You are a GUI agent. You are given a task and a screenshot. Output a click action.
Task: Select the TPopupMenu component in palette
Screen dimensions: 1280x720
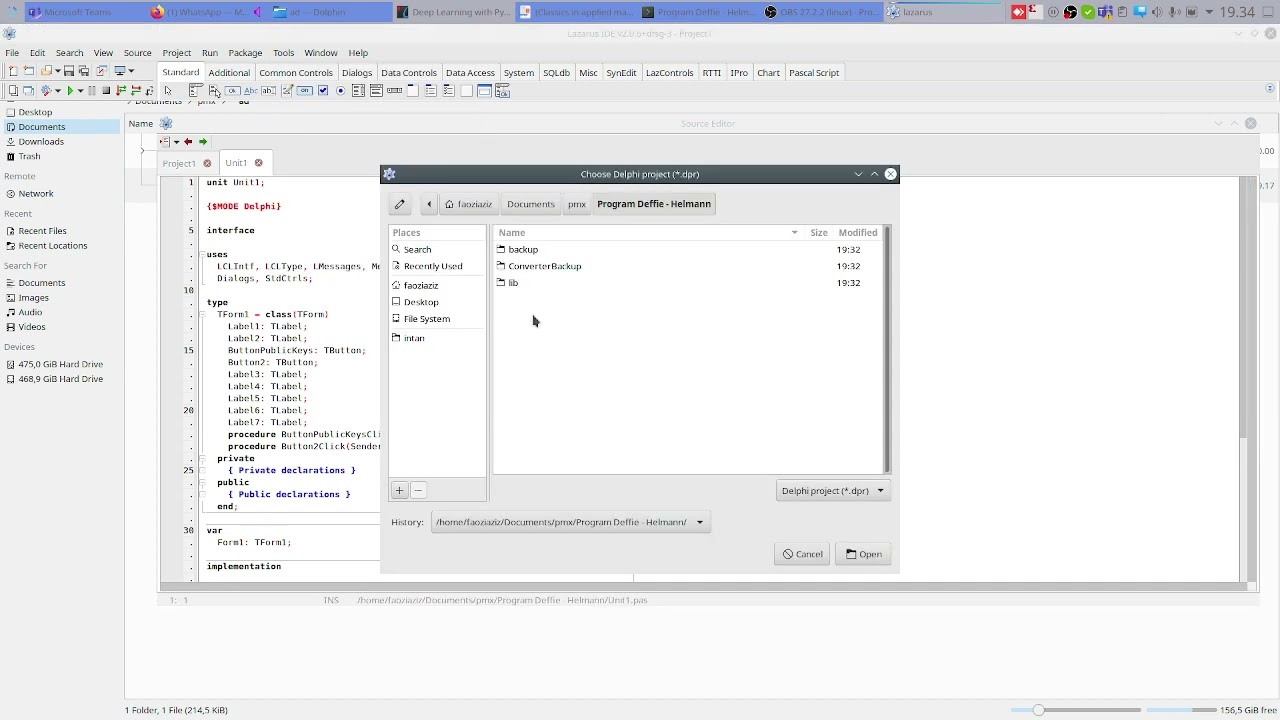pos(214,90)
